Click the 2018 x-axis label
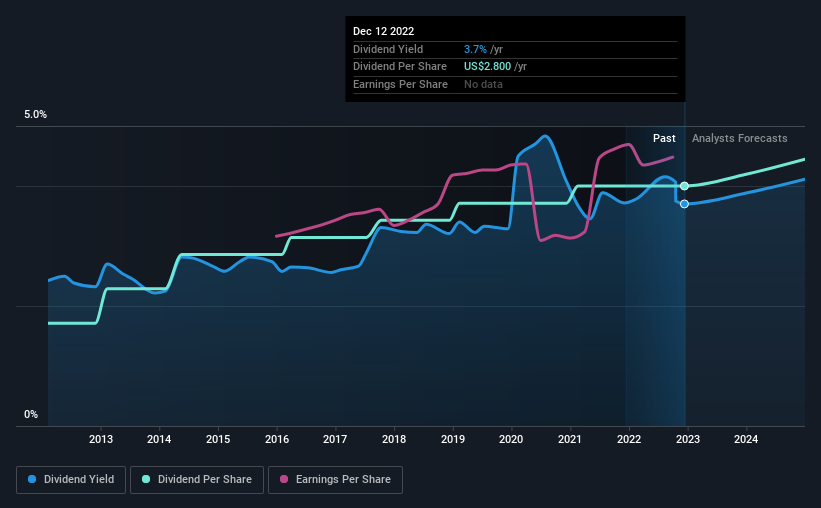This screenshot has width=821, height=508. pos(394,439)
